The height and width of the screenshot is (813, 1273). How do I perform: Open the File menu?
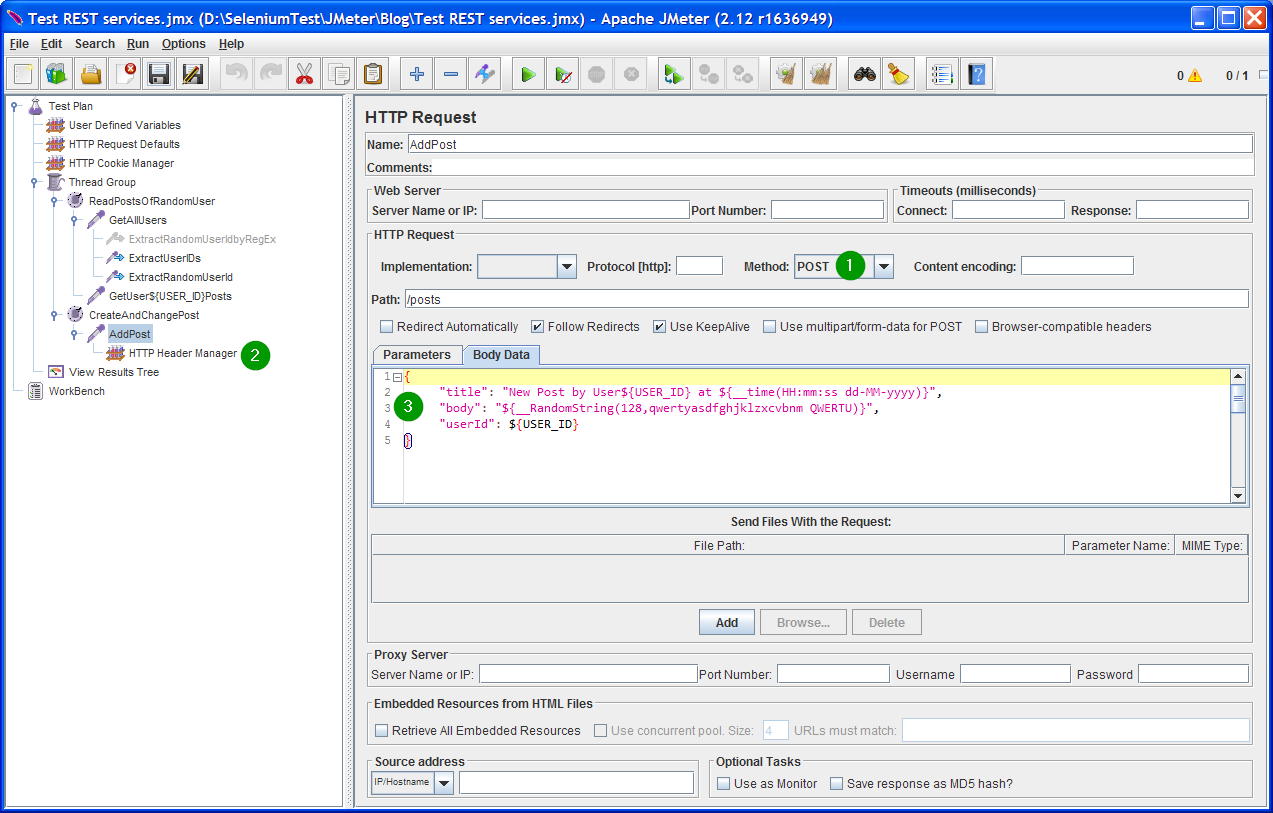pyautogui.click(x=19, y=44)
